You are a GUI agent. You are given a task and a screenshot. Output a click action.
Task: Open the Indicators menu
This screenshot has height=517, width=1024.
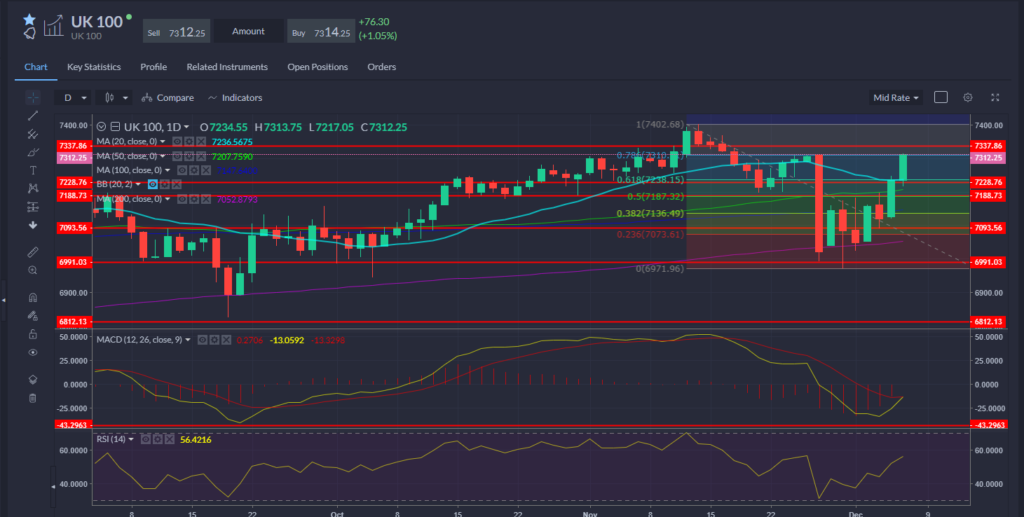tap(235, 97)
